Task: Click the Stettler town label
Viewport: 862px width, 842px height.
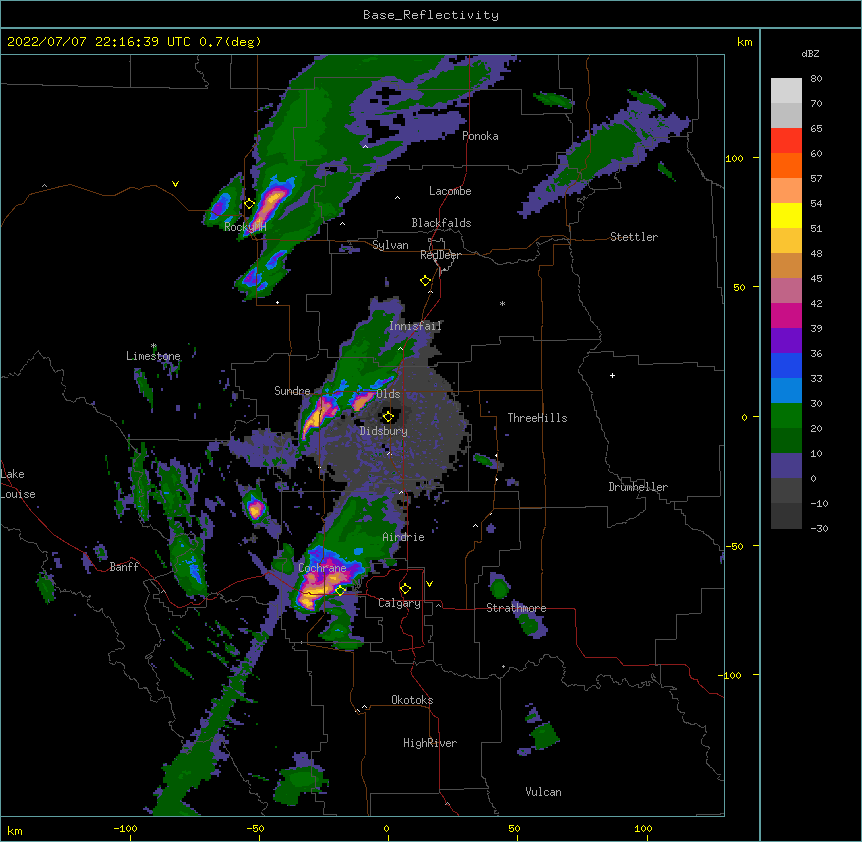Action: (x=634, y=237)
